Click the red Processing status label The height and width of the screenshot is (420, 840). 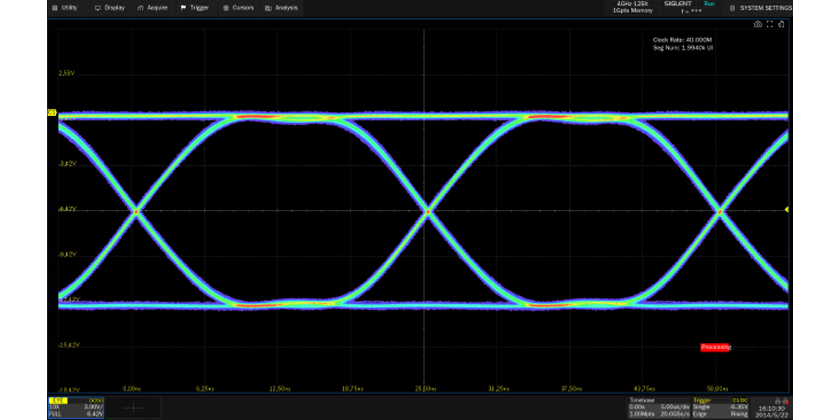(715, 347)
